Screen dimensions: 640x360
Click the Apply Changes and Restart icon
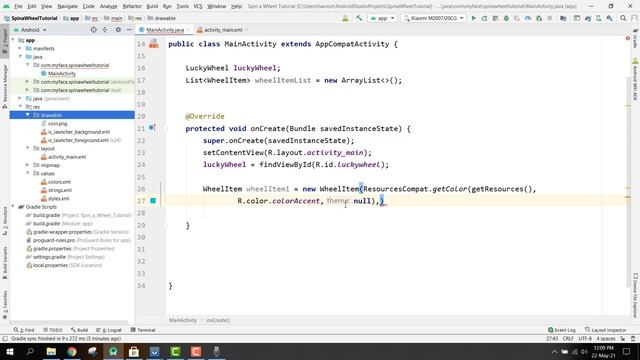point(484,18)
